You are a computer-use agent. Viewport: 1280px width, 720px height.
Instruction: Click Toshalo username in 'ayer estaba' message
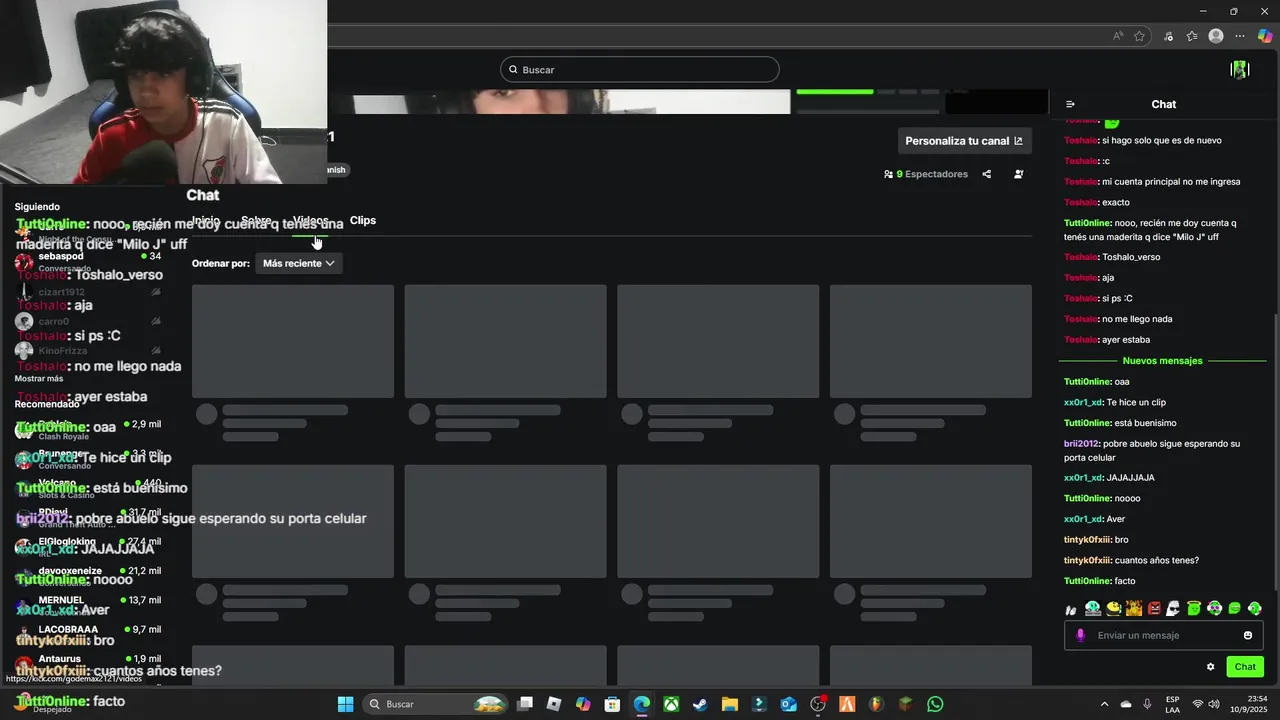[x=1081, y=340]
